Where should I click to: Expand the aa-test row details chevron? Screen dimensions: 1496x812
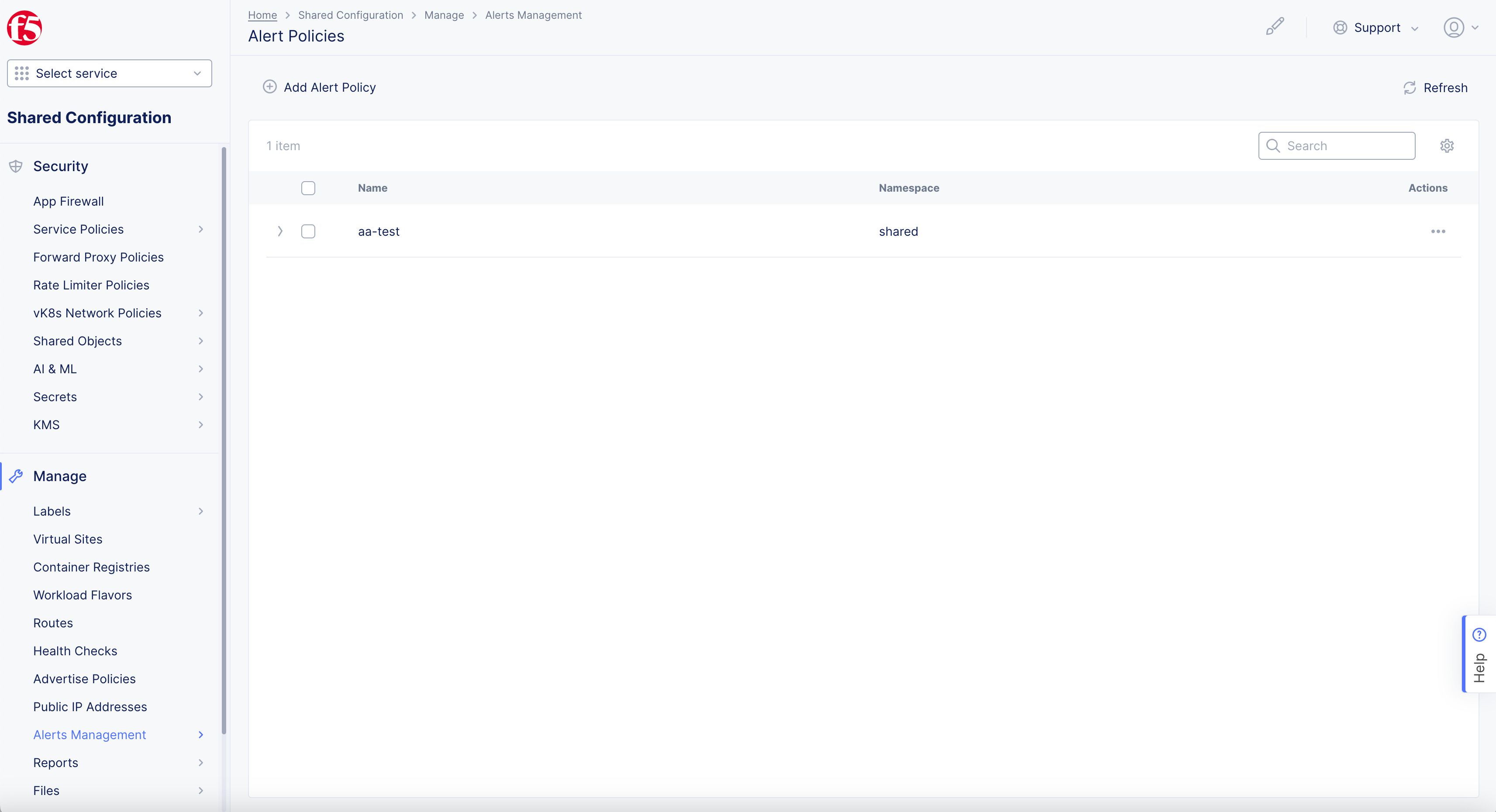click(280, 231)
